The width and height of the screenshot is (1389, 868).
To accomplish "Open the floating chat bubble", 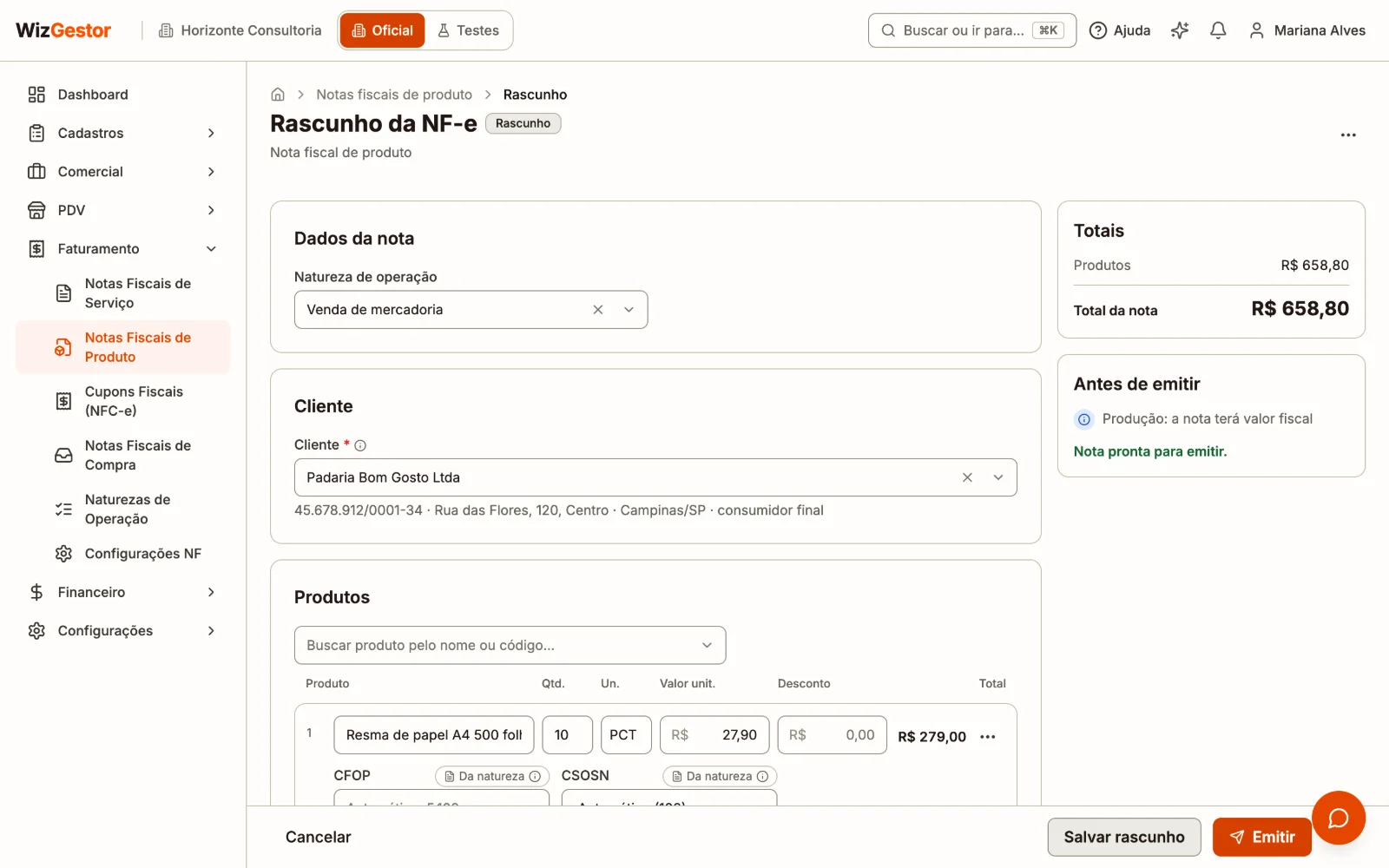I will [1338, 818].
